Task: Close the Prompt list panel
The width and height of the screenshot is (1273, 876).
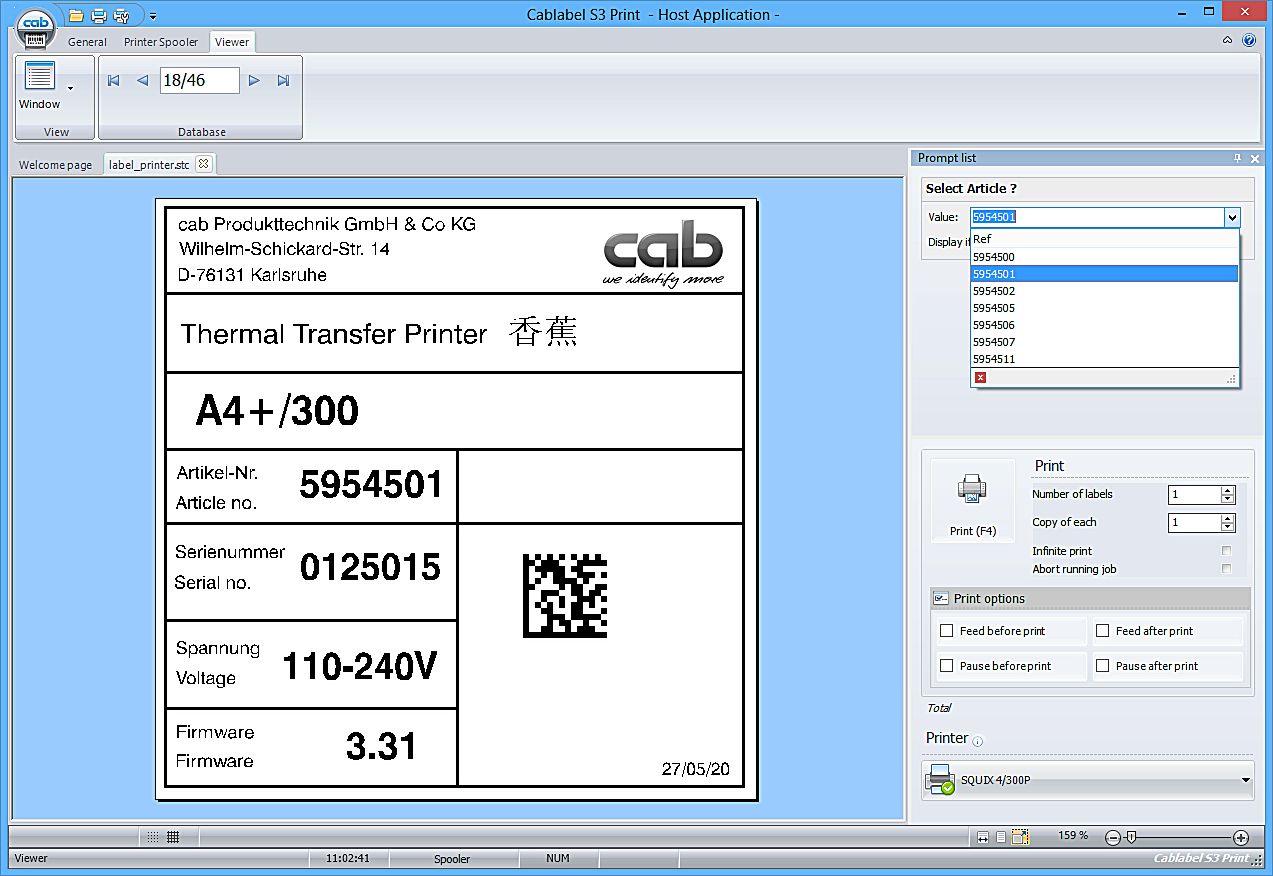Action: coord(1255,158)
